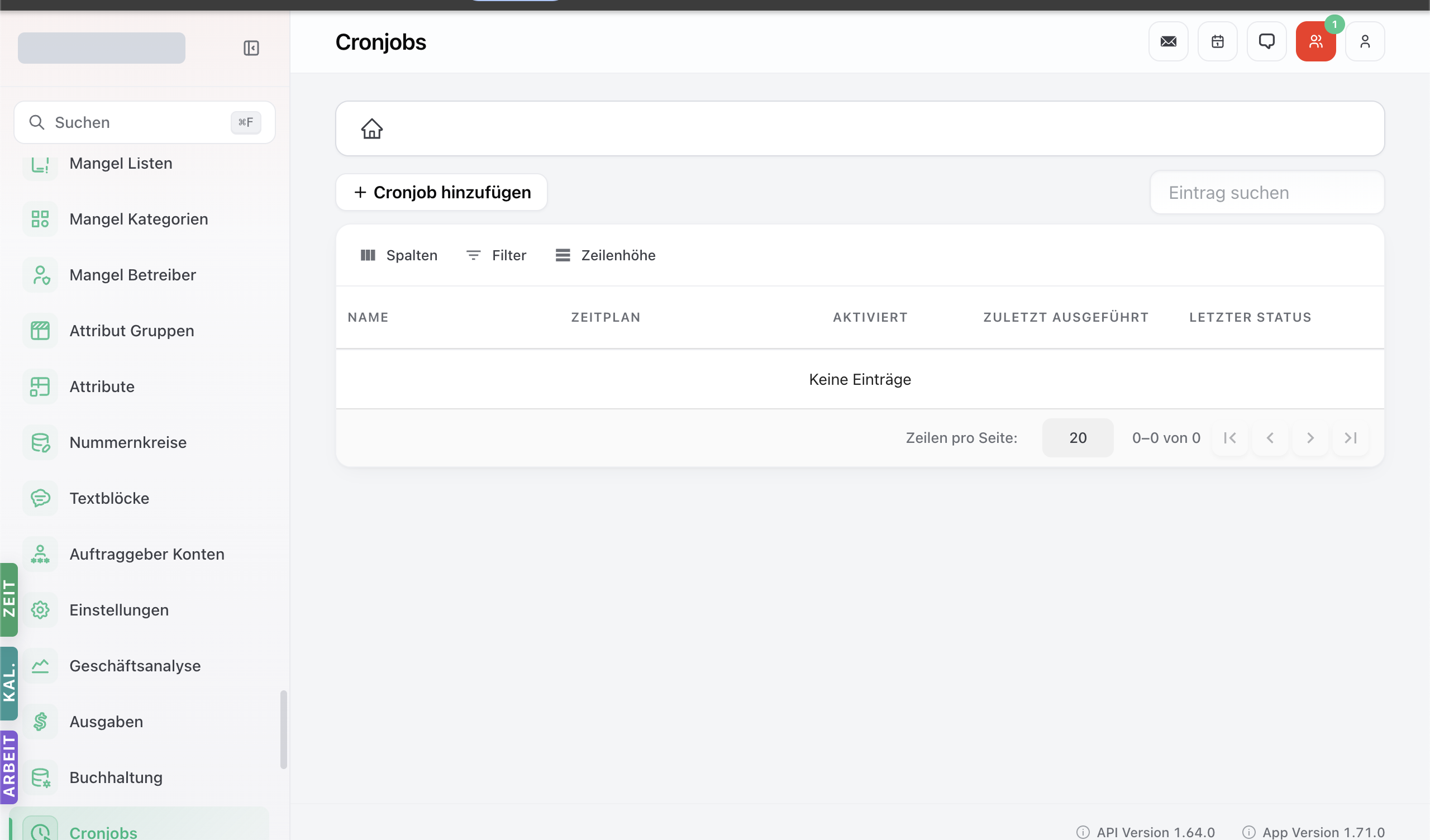Collapse the sidebar panel icon
Viewport: 1430px width, 840px height.
tap(251, 47)
